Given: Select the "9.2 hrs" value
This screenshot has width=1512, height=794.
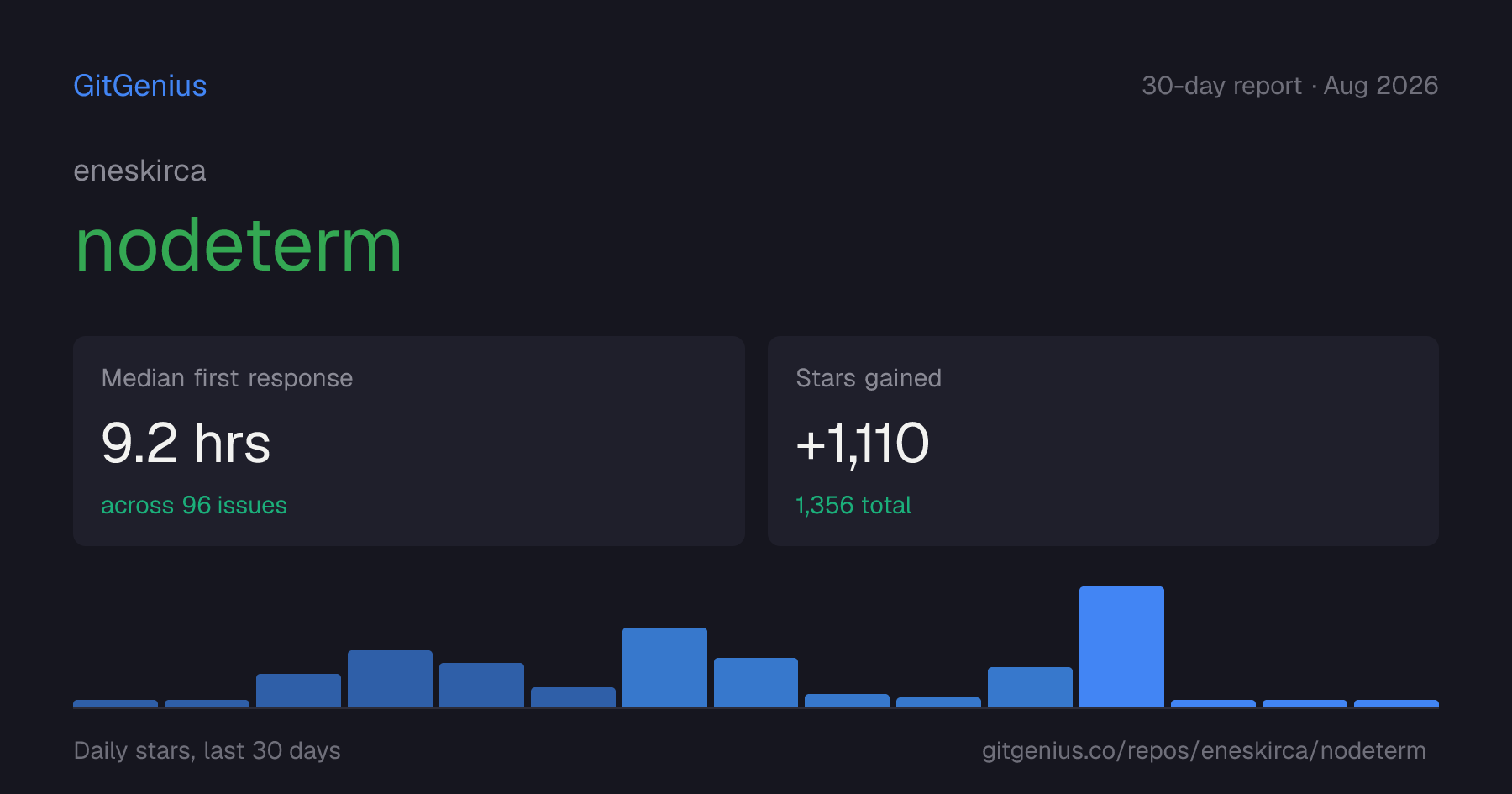Looking at the screenshot, I should tap(186, 443).
